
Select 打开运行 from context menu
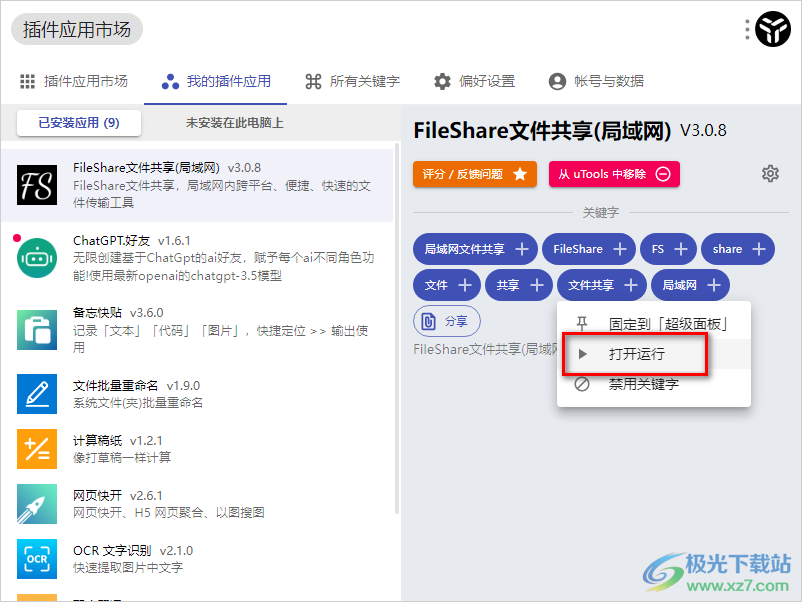(654, 354)
